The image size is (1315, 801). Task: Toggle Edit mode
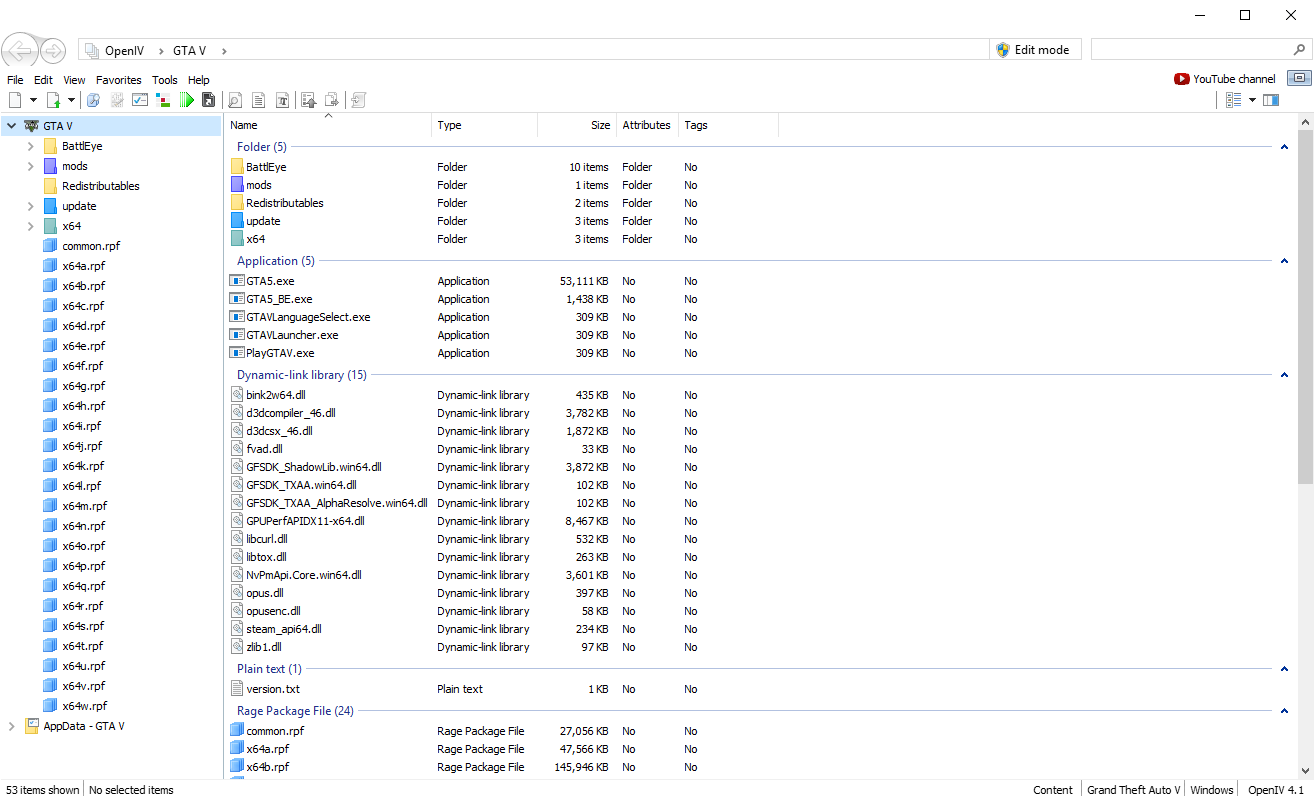1034,50
